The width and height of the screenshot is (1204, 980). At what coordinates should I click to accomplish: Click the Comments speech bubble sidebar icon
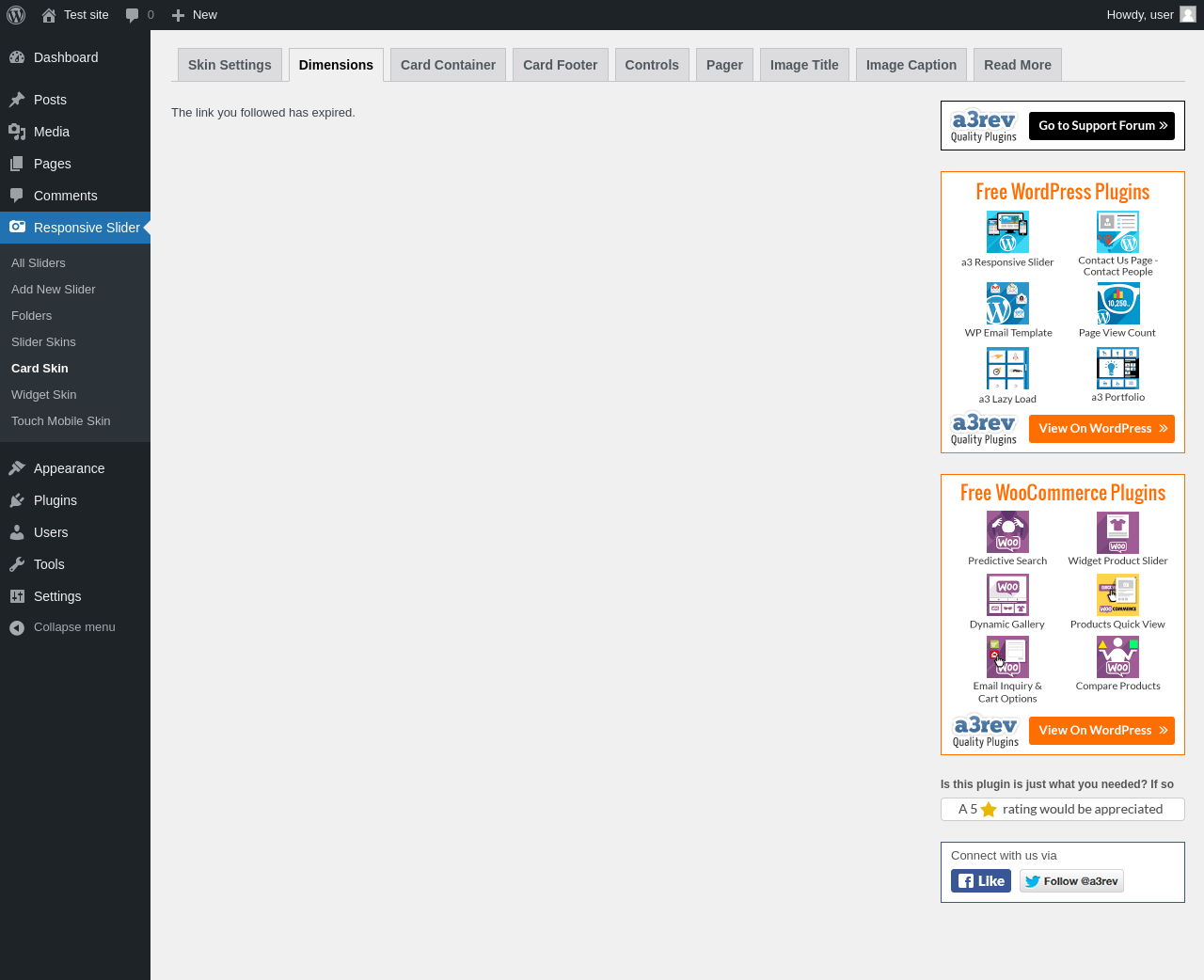[x=17, y=196]
